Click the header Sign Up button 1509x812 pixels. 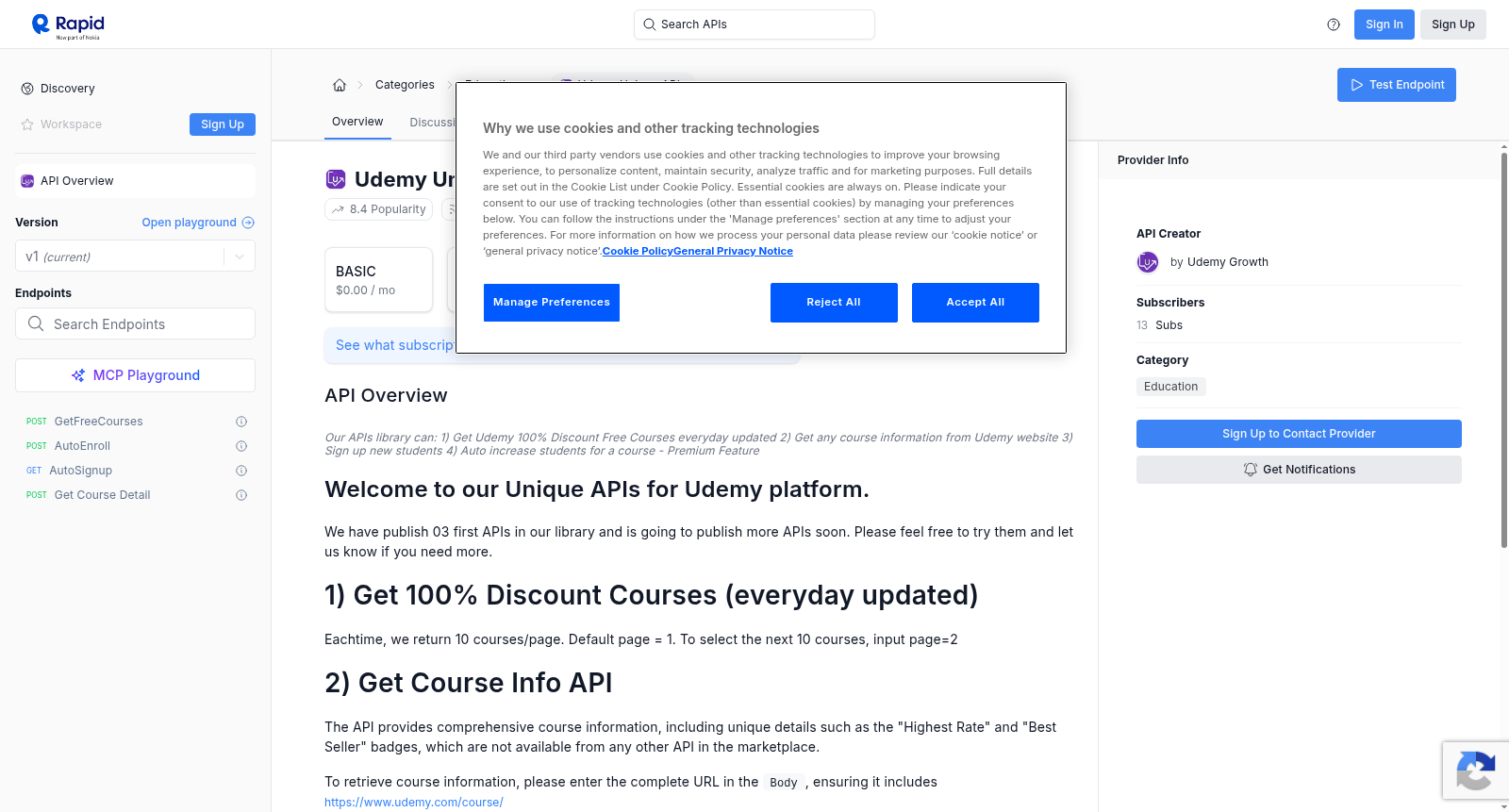coord(1452,25)
